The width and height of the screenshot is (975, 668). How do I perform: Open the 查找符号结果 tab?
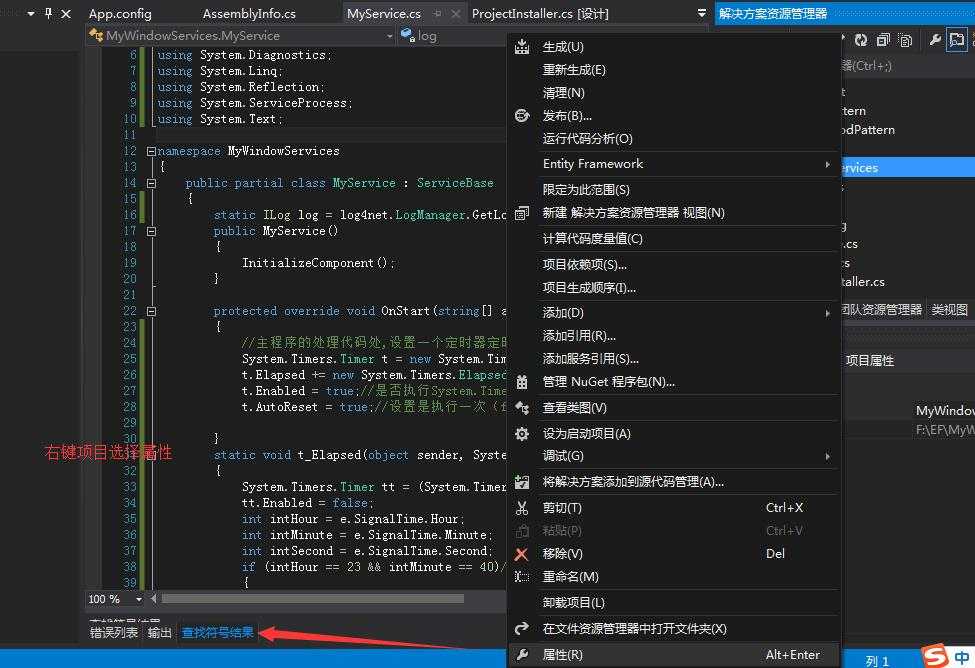[x=218, y=633]
